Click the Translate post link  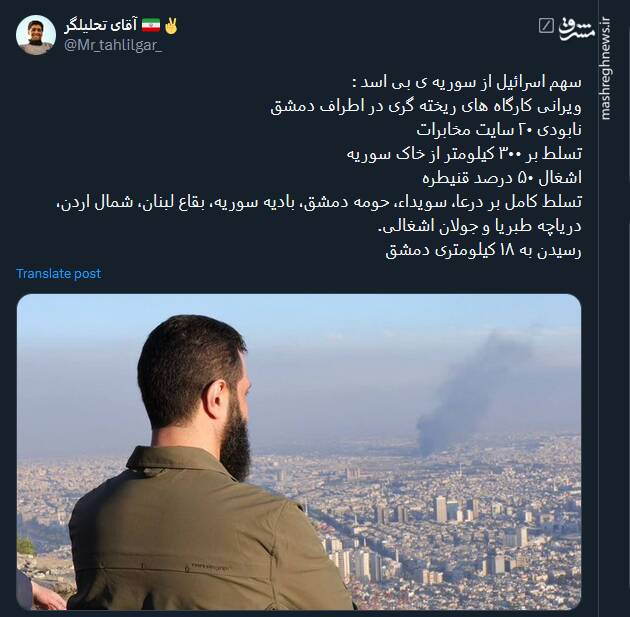point(58,274)
